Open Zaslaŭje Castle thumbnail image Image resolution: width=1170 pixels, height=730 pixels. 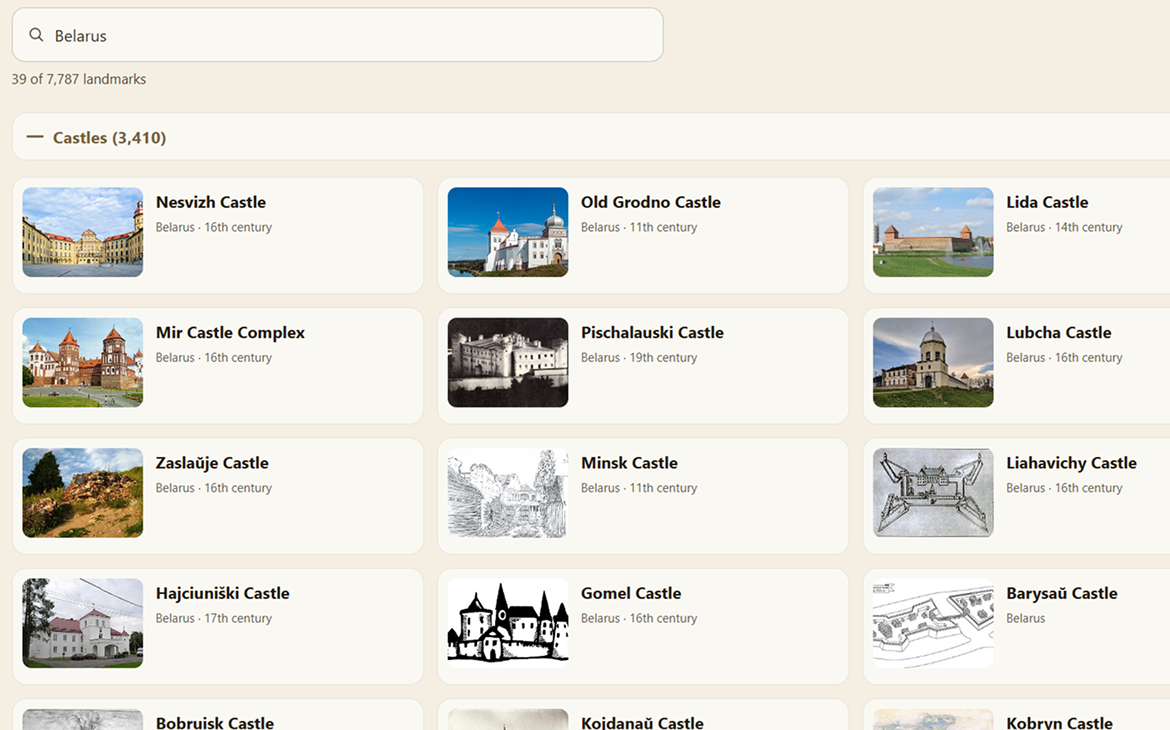coord(83,493)
